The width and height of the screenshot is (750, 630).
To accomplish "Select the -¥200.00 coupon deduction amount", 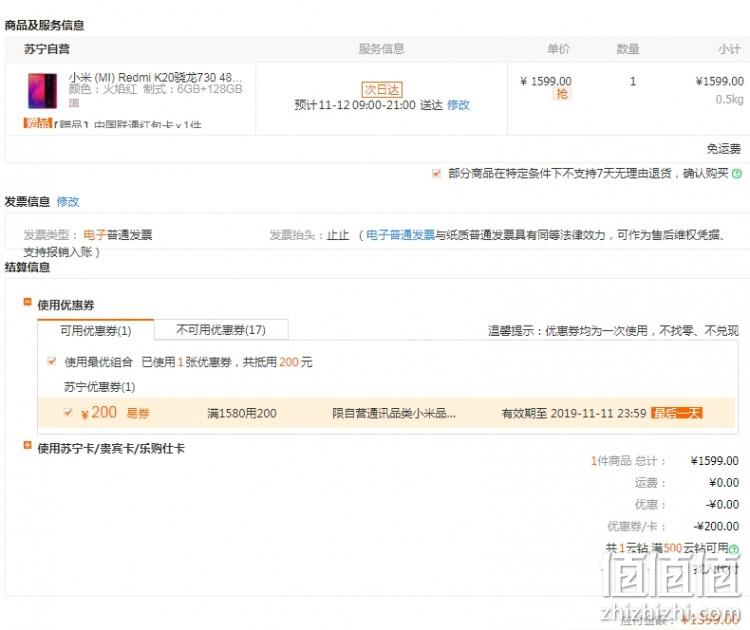I will 716,526.
